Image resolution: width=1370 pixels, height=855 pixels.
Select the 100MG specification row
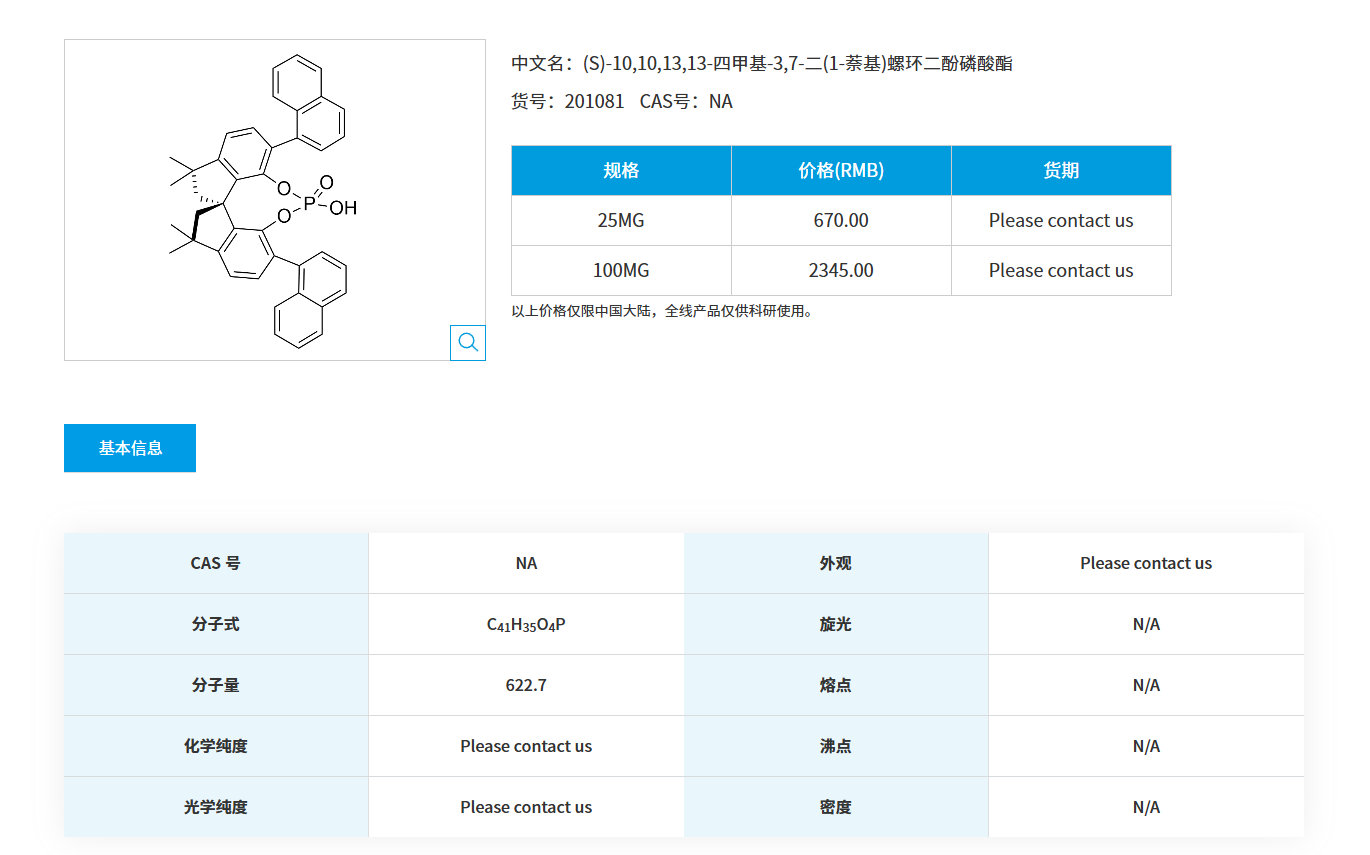click(620, 270)
